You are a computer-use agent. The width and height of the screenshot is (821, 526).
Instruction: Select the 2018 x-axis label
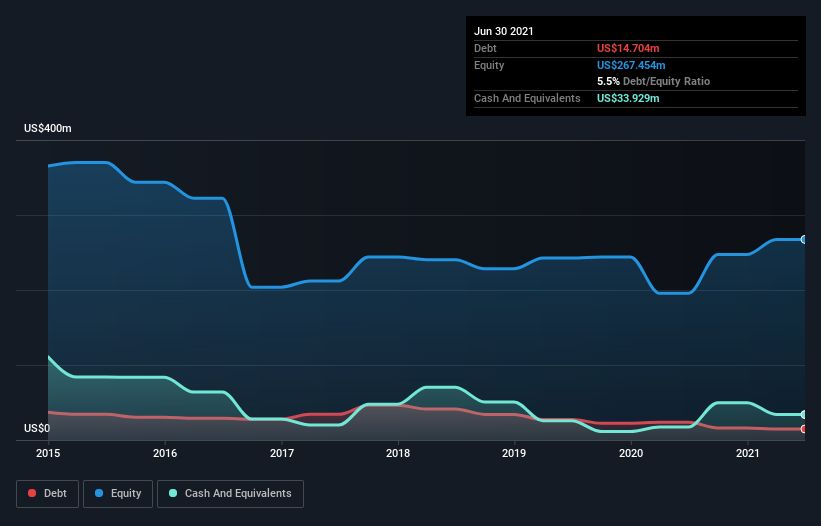point(398,453)
